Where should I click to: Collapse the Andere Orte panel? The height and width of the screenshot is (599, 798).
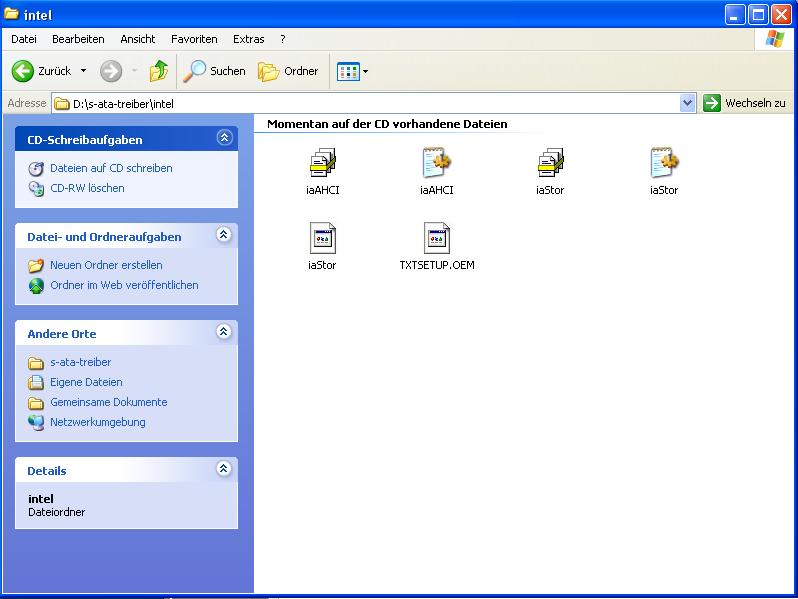(x=224, y=332)
